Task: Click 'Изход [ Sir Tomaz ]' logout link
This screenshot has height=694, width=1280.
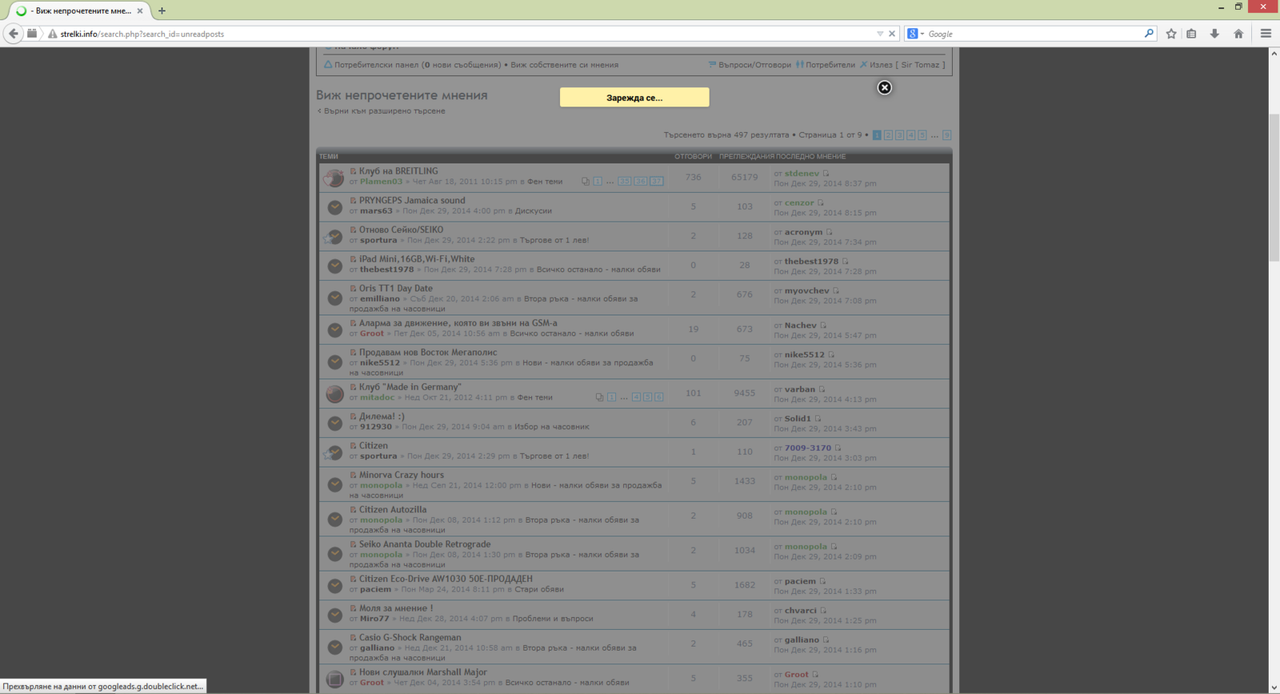Action: [906, 65]
